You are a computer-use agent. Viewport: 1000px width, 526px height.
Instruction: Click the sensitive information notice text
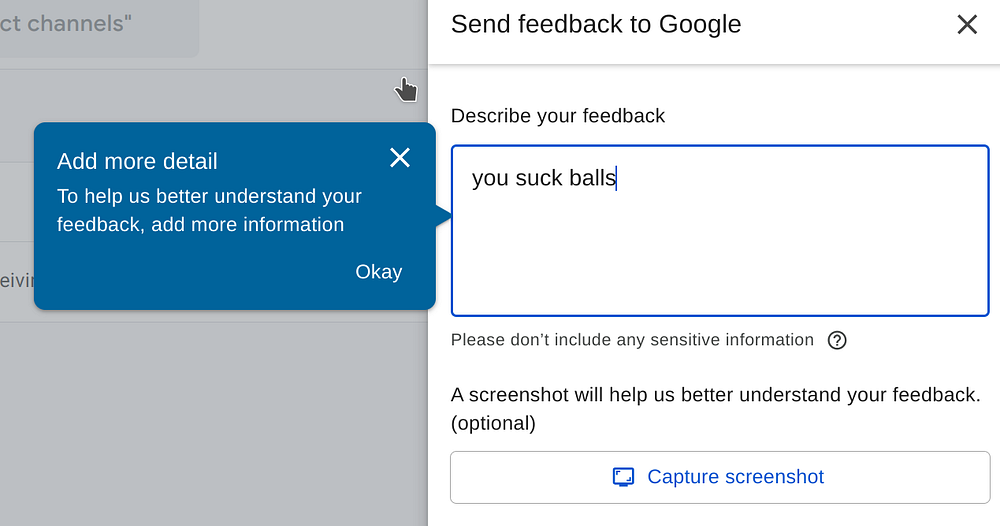(632, 340)
